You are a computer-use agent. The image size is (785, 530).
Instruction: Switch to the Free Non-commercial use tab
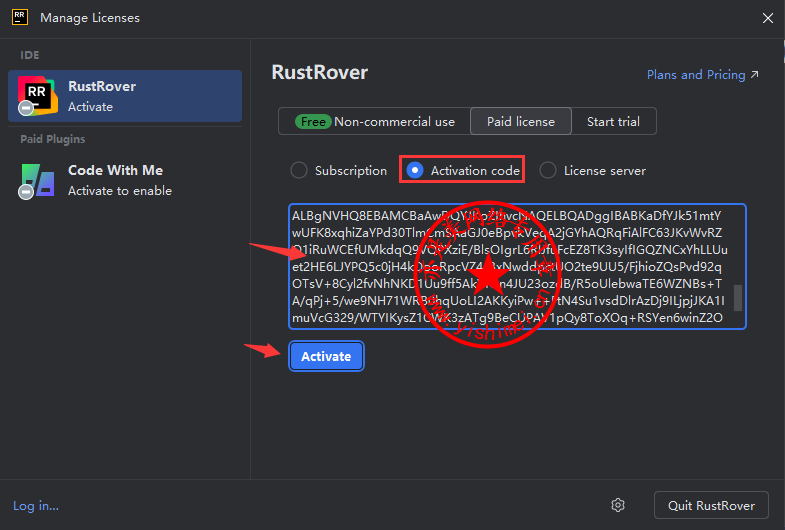[x=374, y=121]
